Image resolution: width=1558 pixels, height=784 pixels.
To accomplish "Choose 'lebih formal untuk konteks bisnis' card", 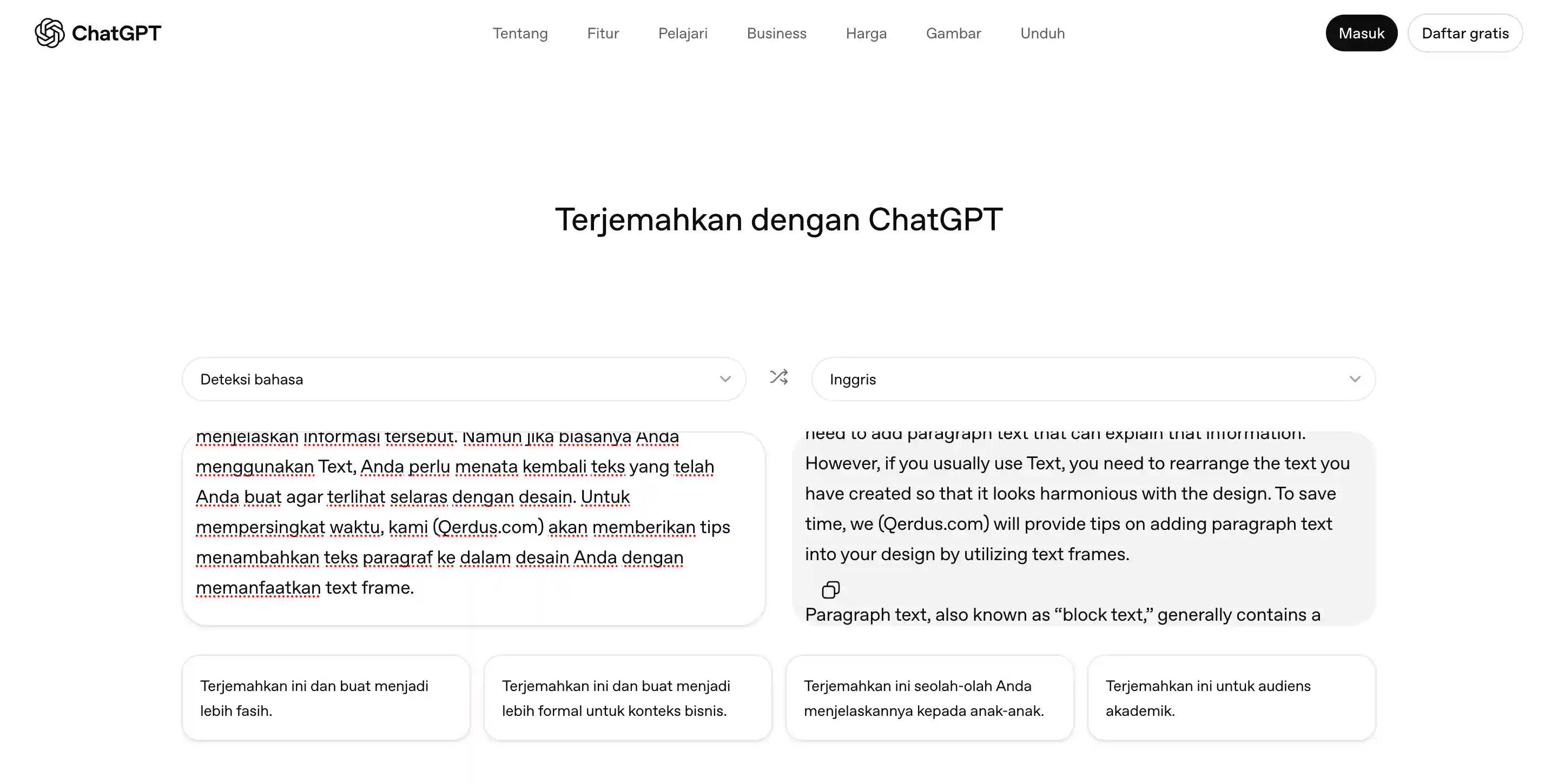I will (628, 697).
